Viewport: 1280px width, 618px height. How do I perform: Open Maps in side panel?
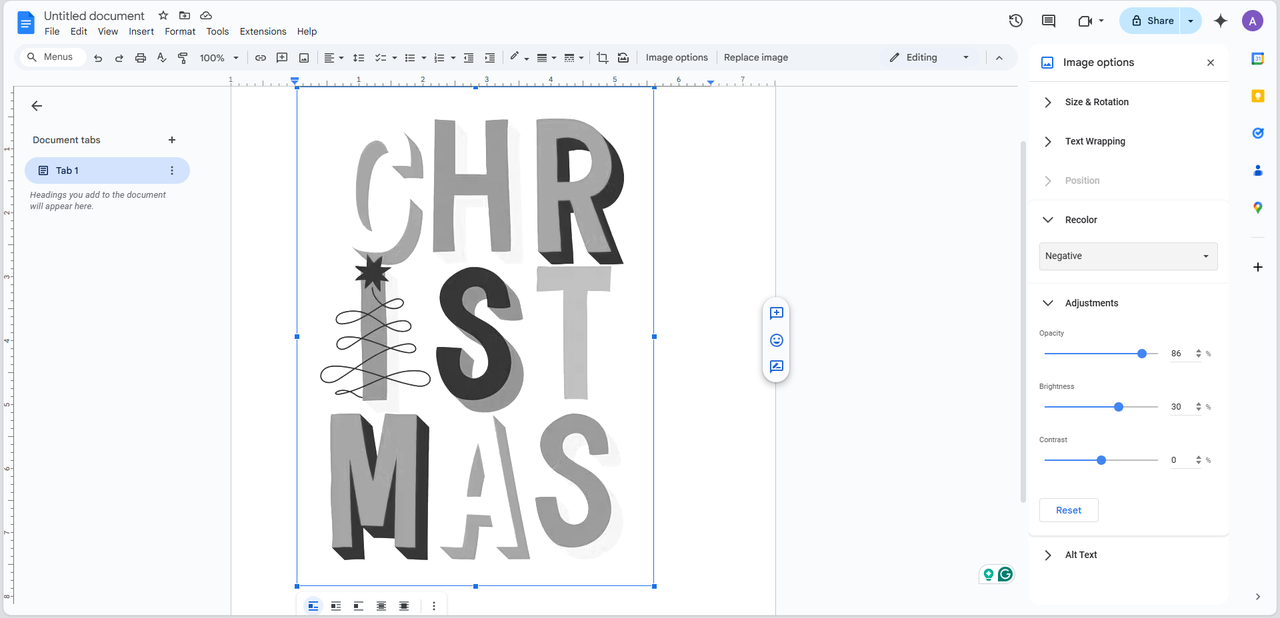(x=1258, y=208)
